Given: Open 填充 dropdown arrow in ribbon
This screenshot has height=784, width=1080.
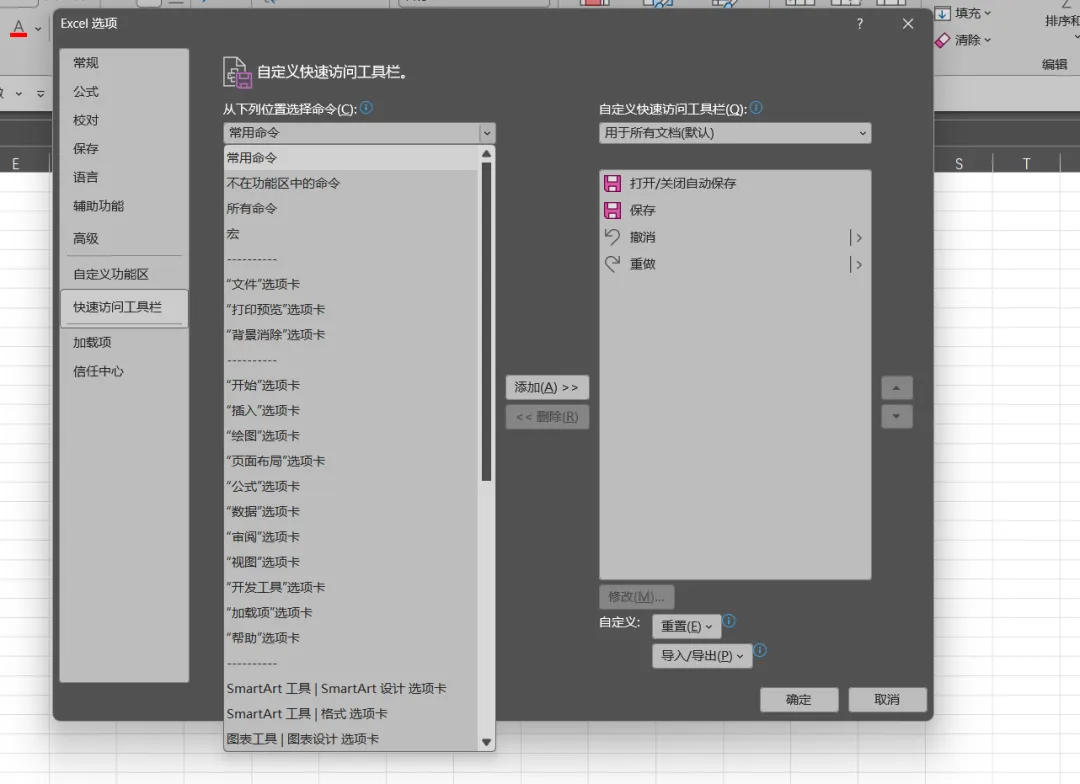Looking at the screenshot, I should (988, 13).
